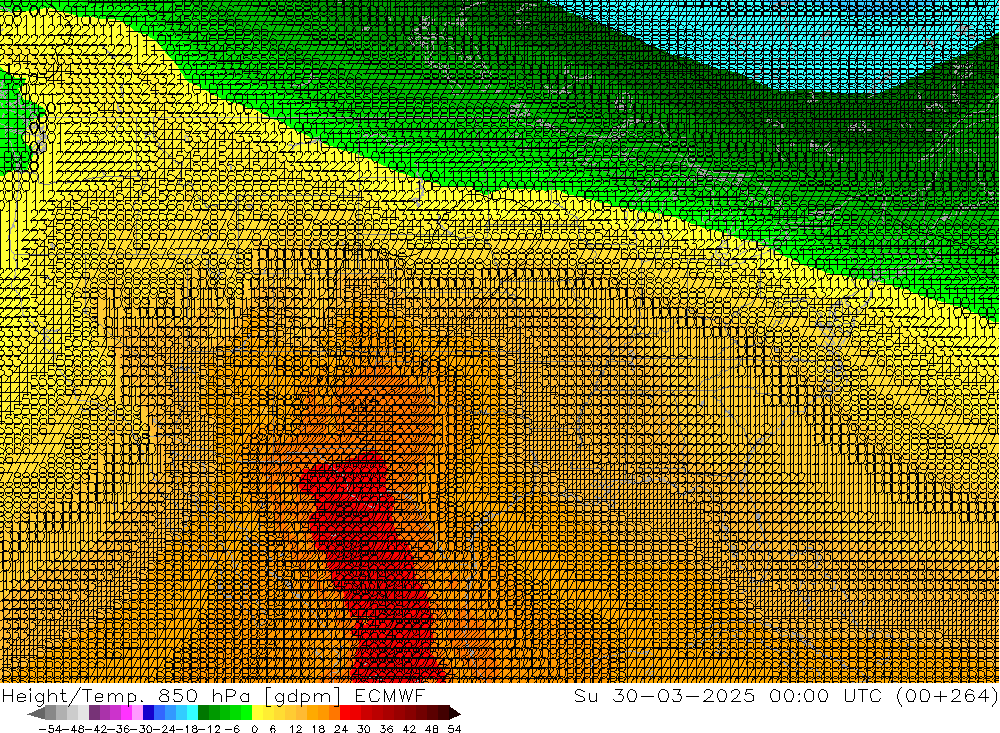Click the legend value -6
The height and width of the screenshot is (733, 1000).
[232, 729]
